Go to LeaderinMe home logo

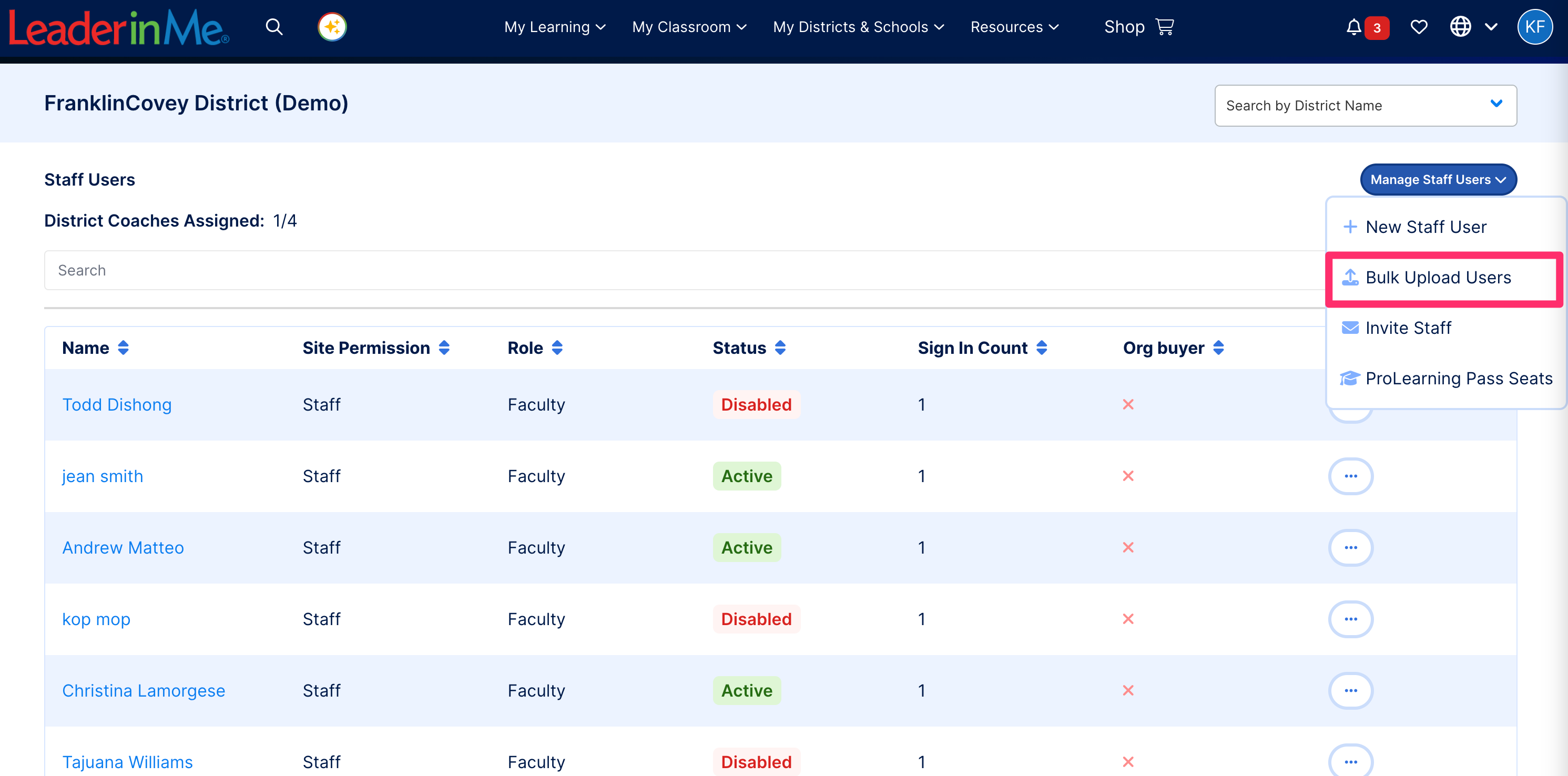point(119,27)
